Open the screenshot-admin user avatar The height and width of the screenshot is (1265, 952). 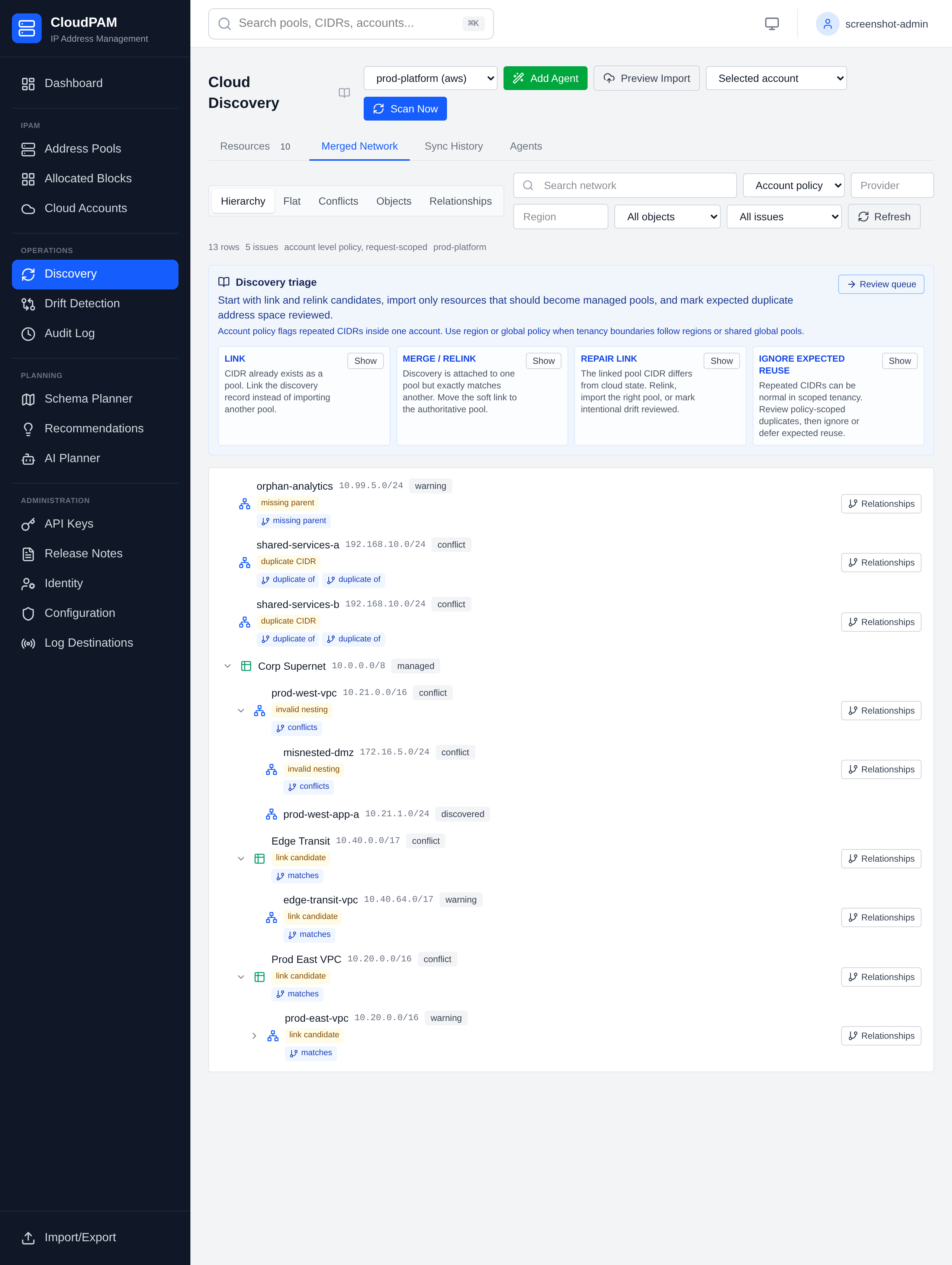[x=827, y=24]
